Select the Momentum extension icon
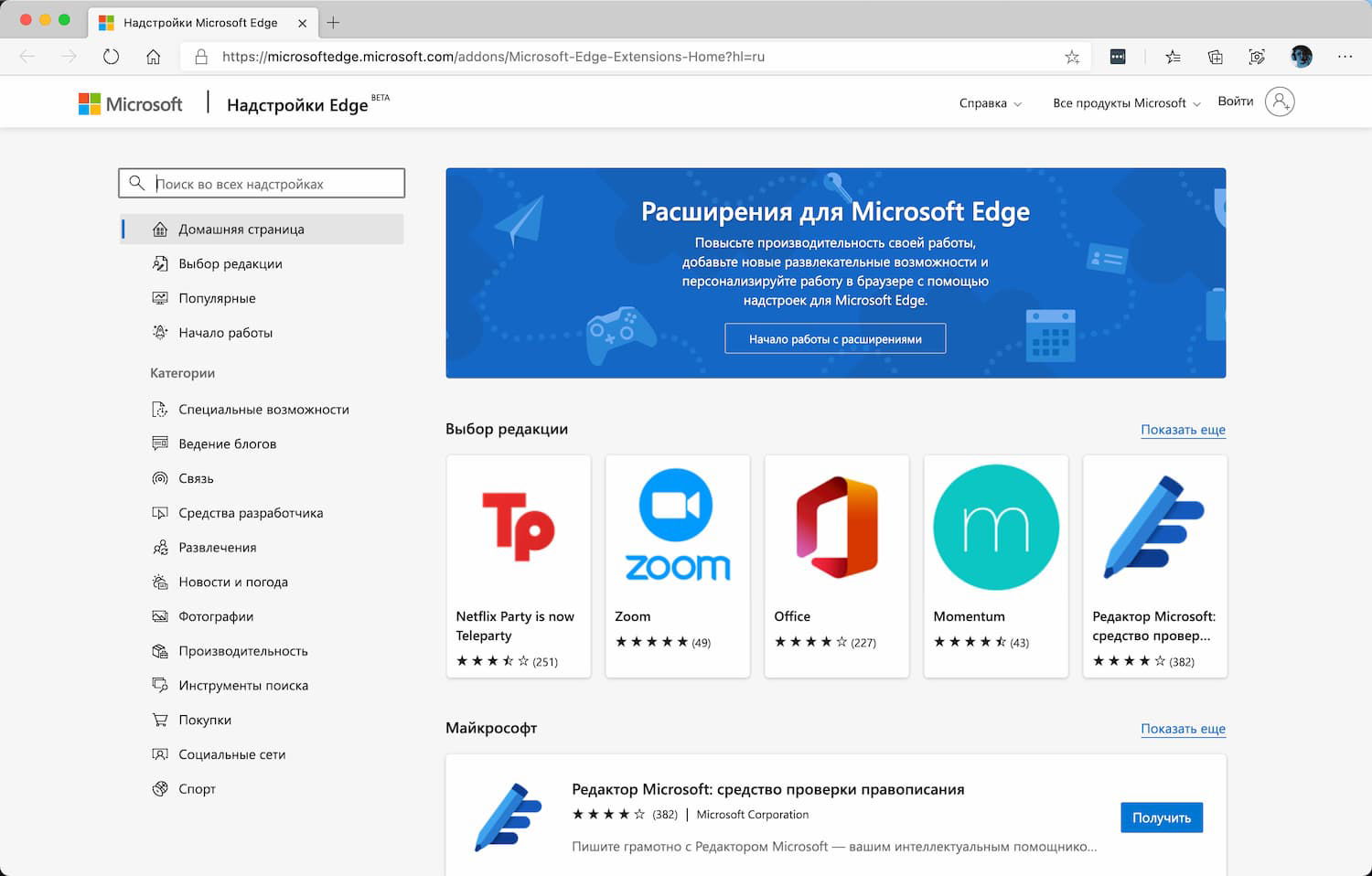 pyautogui.click(x=995, y=526)
